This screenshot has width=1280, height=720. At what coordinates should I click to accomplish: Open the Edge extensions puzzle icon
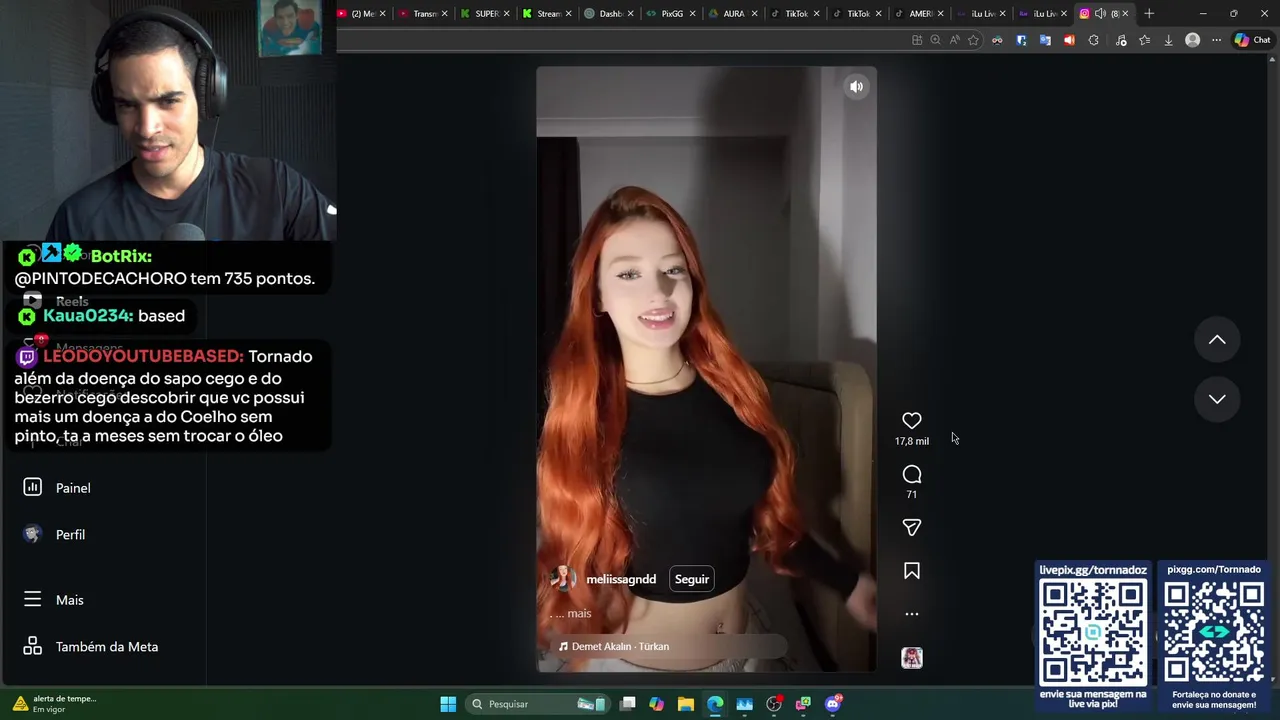(1093, 40)
